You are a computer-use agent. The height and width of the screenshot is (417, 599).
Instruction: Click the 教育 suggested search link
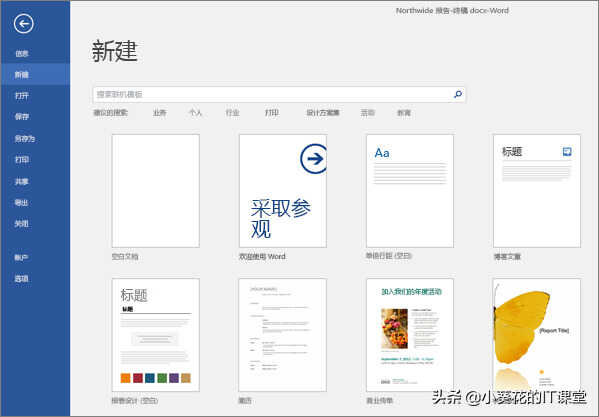(404, 113)
